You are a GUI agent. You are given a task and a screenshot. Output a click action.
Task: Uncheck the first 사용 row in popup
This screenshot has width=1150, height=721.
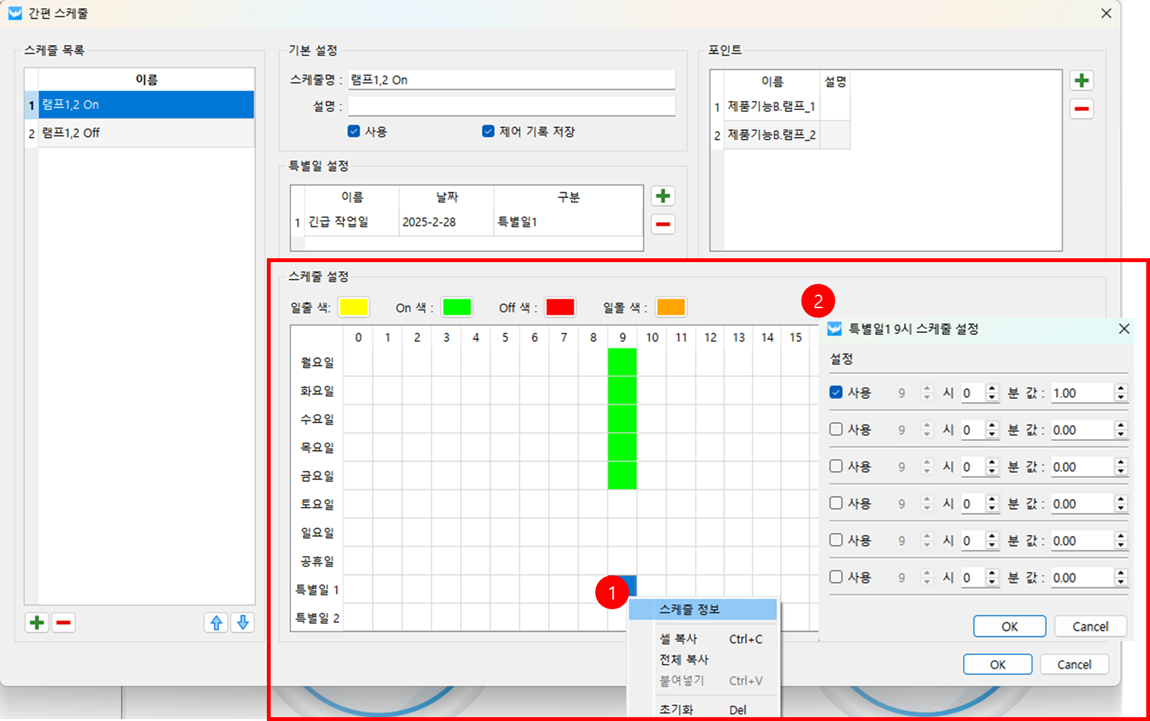click(836, 393)
